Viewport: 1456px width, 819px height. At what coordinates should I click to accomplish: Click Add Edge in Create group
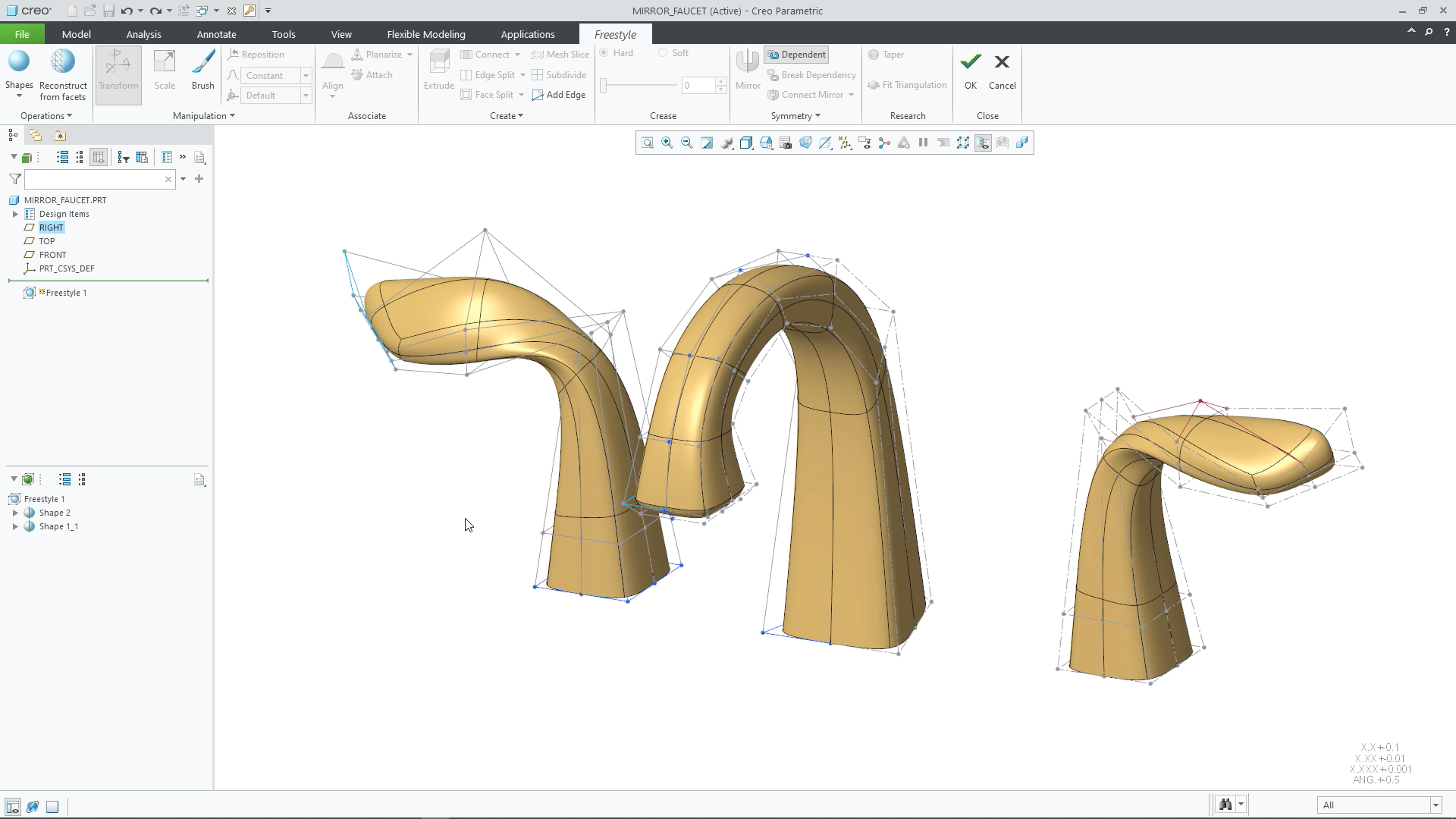click(559, 95)
